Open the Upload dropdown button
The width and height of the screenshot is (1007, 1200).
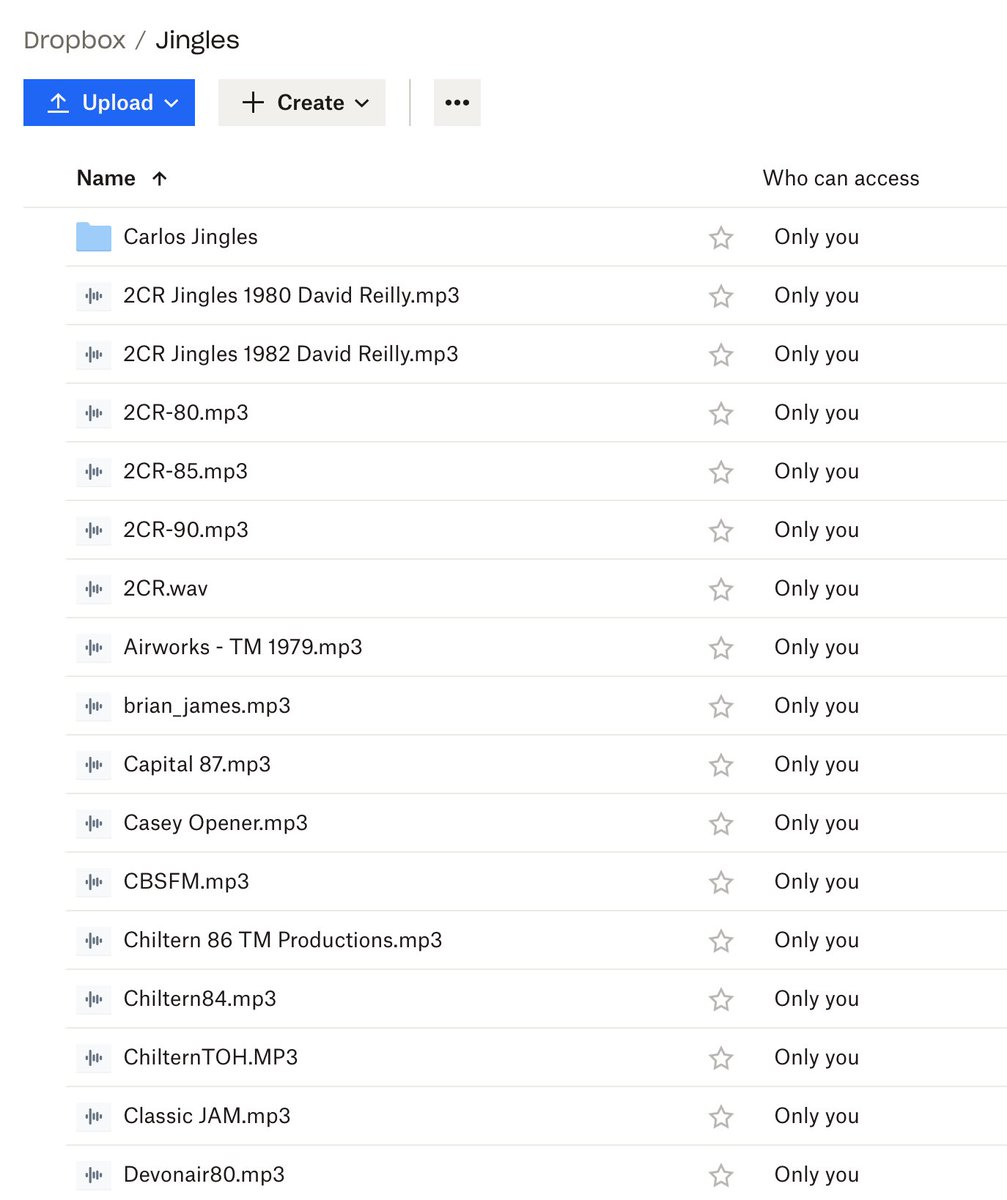(109, 102)
